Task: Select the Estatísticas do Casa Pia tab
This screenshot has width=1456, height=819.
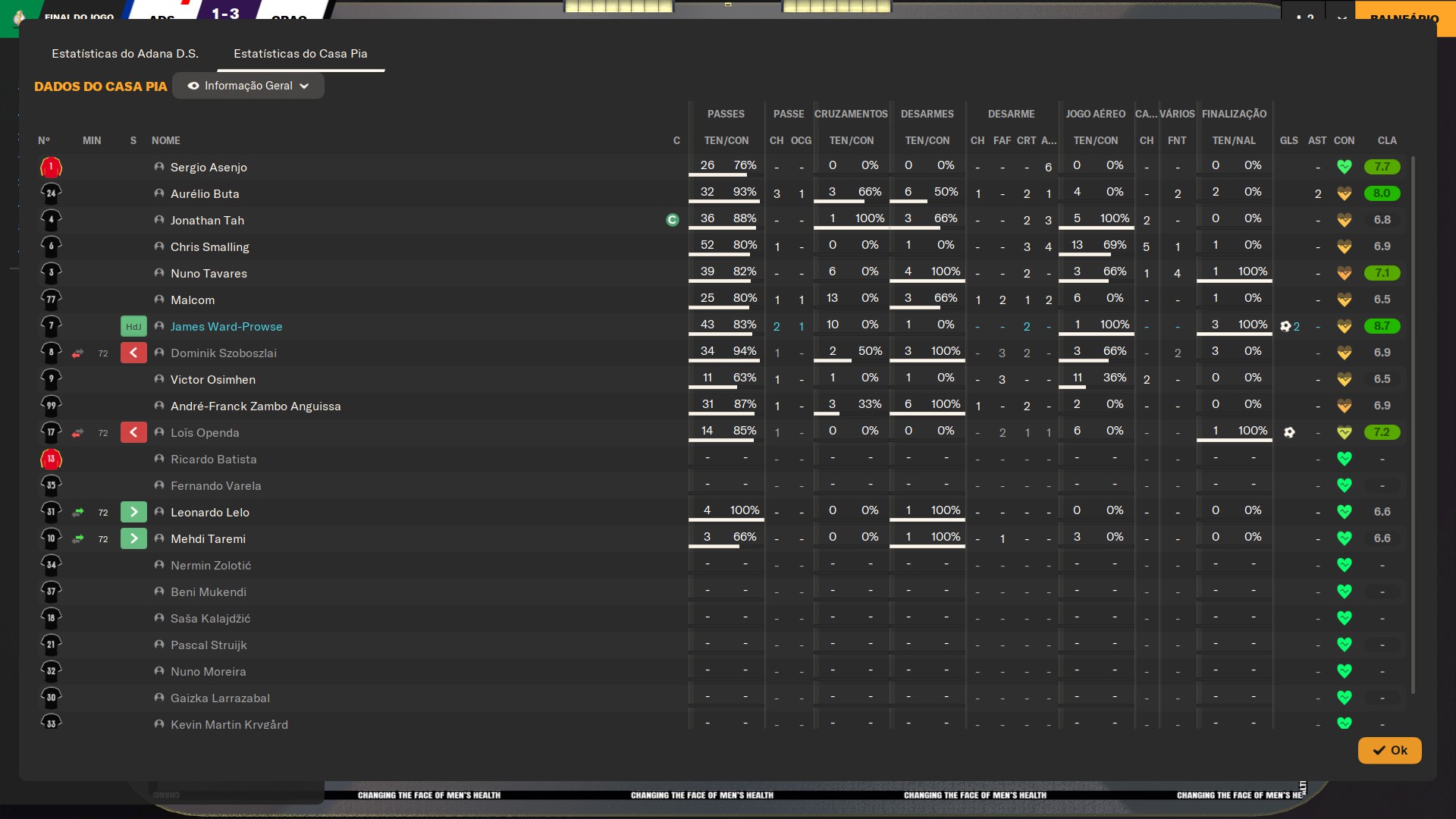Action: coord(300,54)
